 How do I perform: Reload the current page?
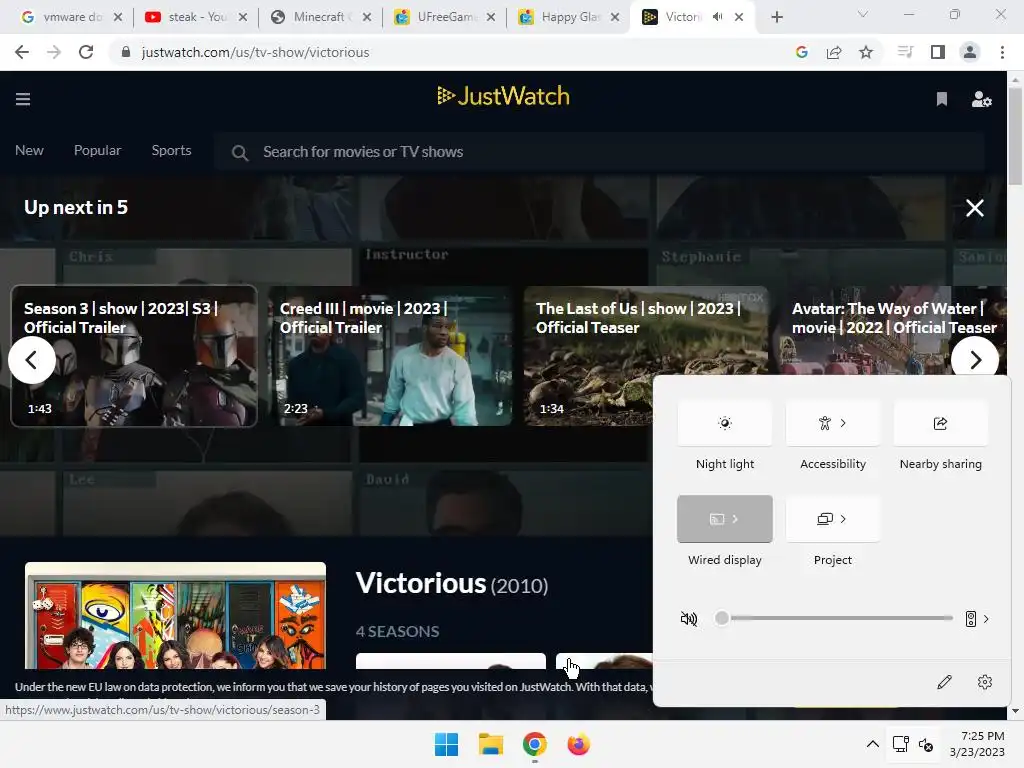86,52
